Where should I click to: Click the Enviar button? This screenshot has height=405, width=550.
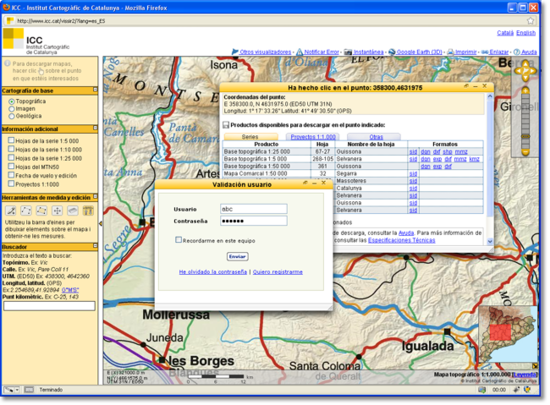237,257
